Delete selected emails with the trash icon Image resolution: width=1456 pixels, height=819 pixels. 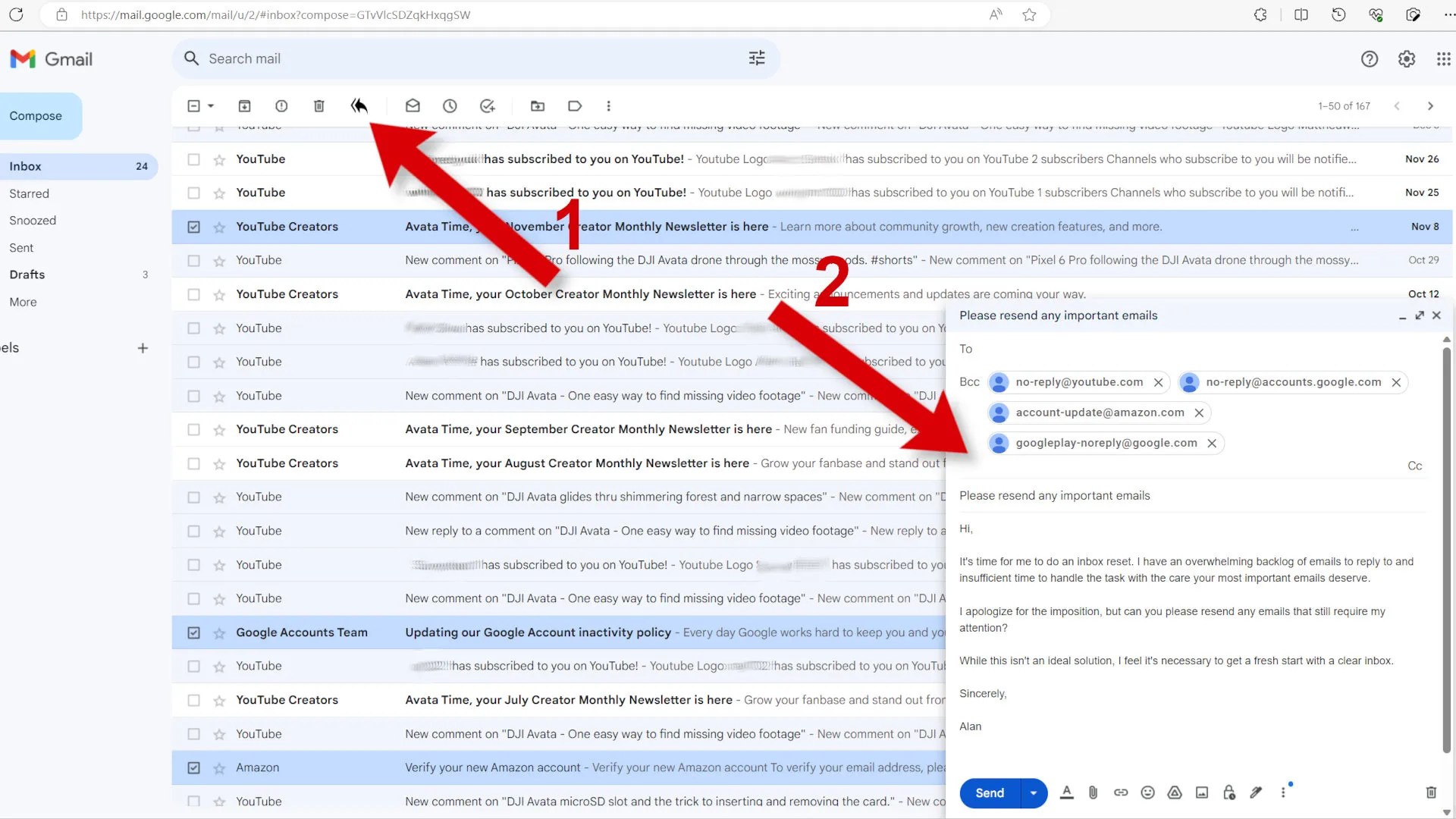[318, 106]
